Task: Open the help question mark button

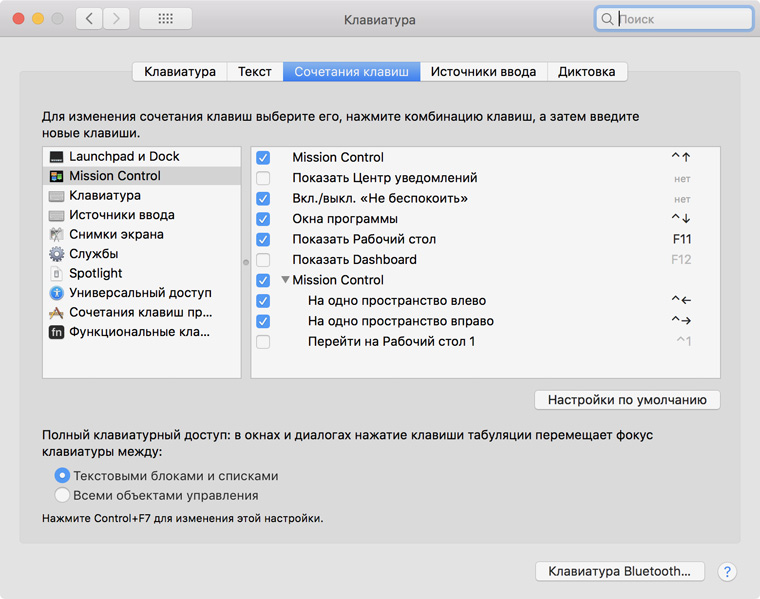Action: (728, 572)
